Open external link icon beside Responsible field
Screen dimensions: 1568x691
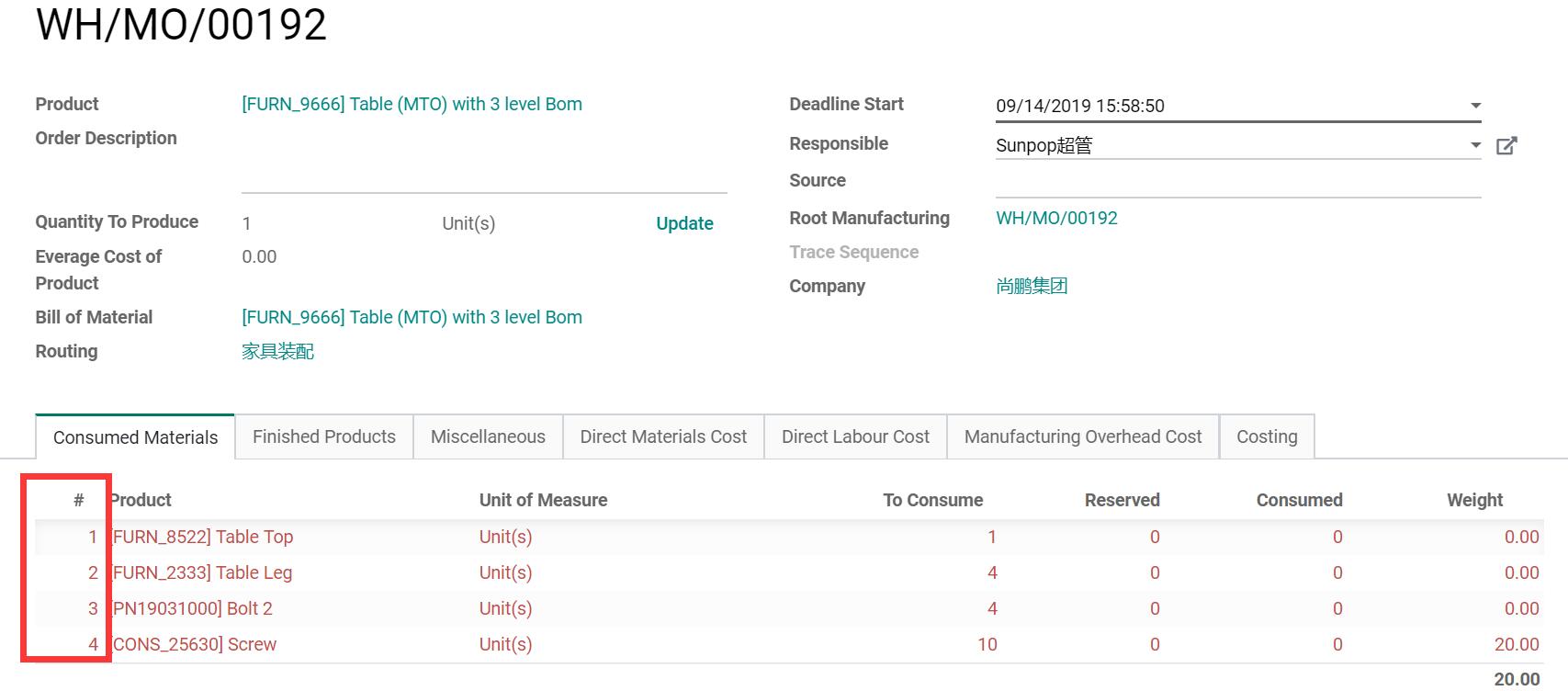point(1506,145)
